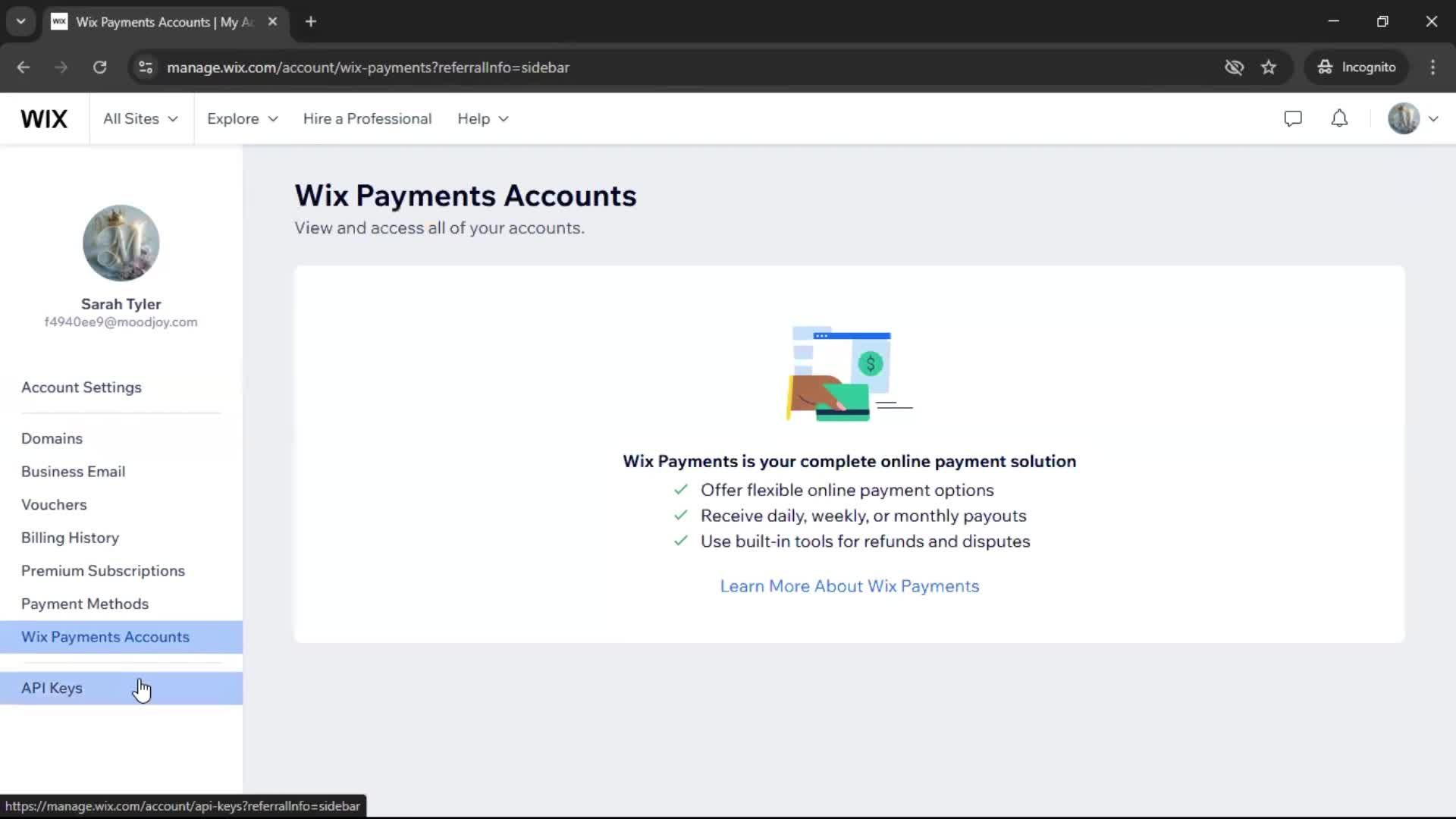Open Chrome three-dot menu
The image size is (1456, 819).
(1432, 67)
